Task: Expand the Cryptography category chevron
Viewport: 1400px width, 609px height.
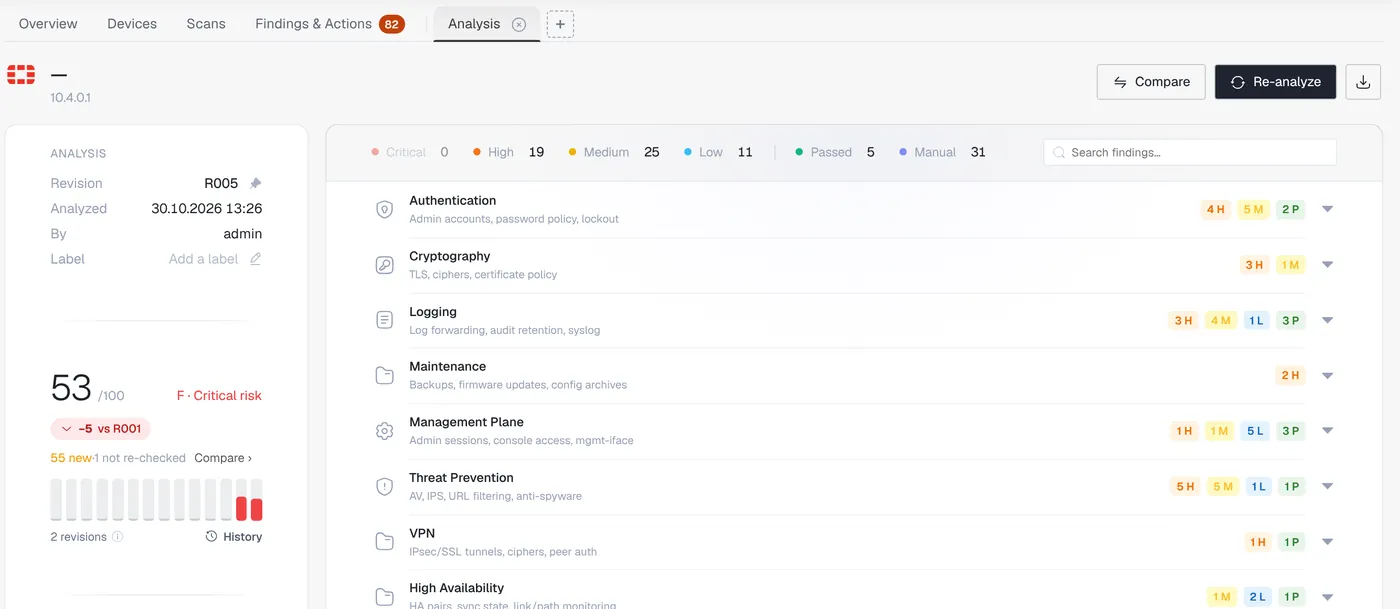Action: pos(1328,265)
